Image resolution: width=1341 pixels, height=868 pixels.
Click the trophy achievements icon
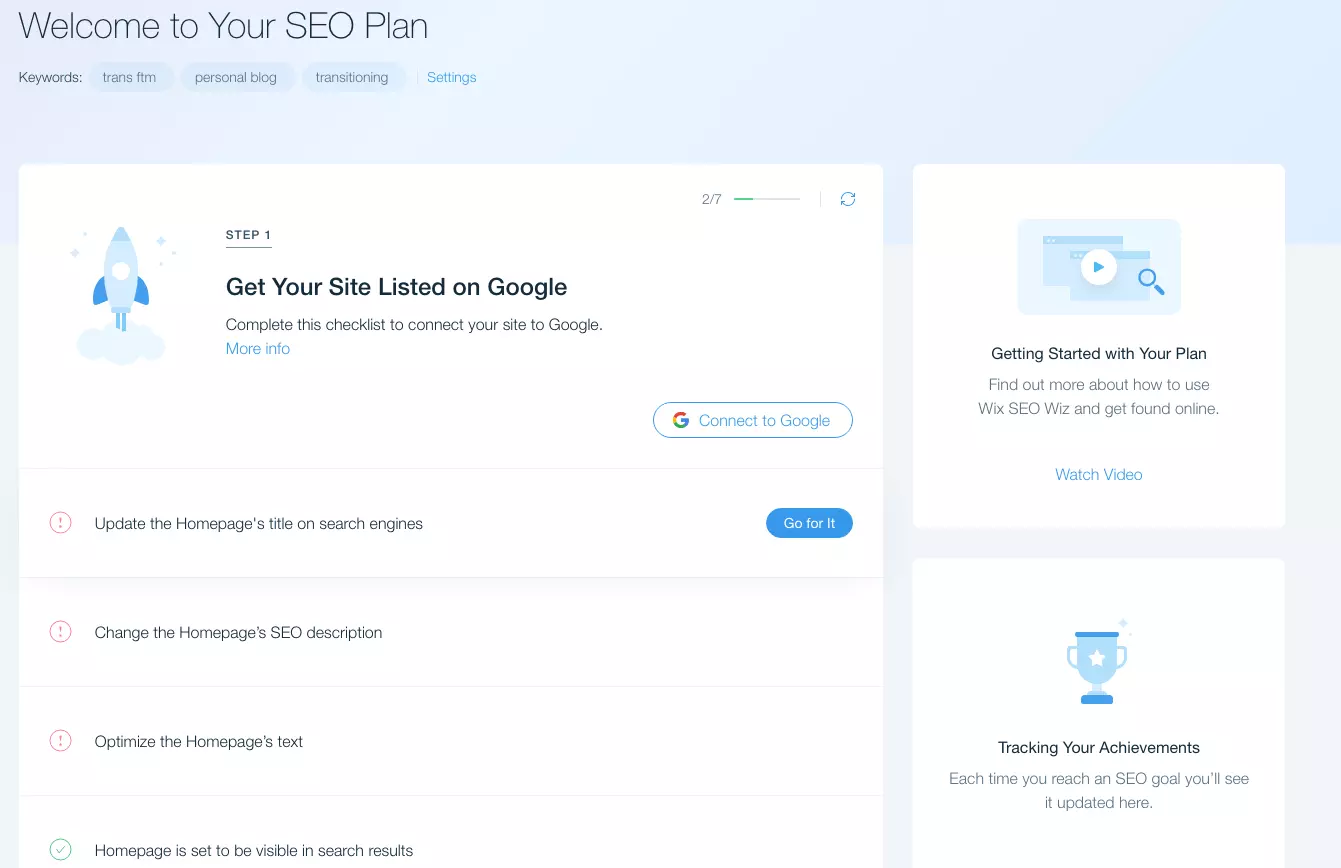coord(1097,663)
